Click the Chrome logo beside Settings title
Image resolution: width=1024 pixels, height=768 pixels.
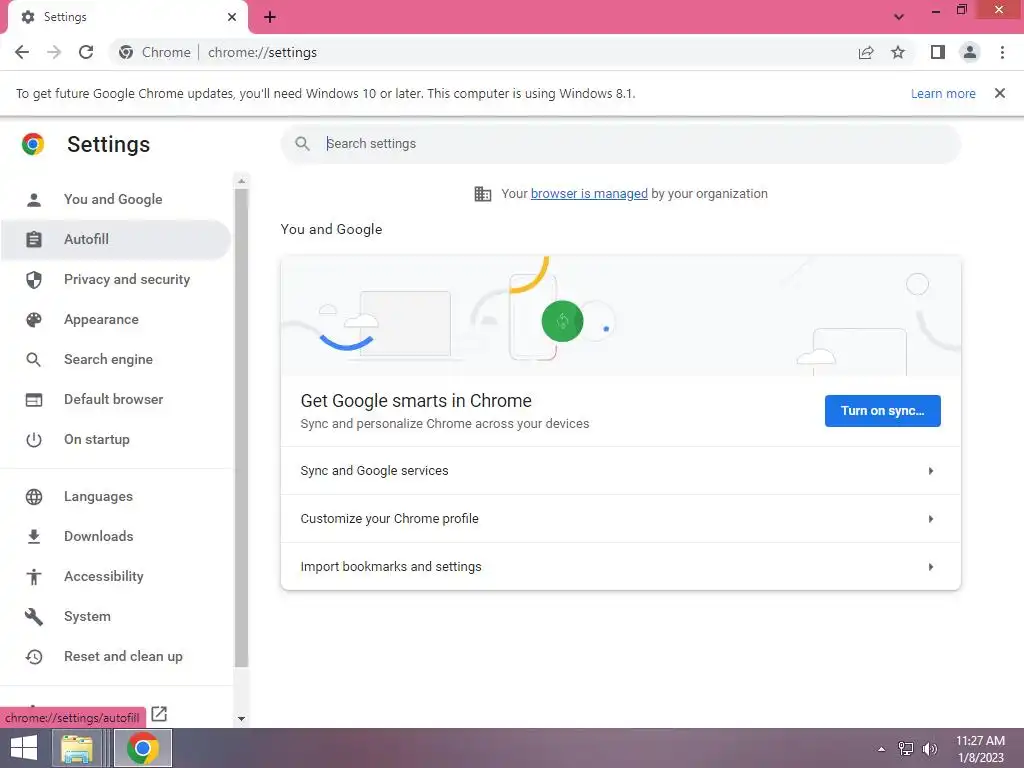pos(33,144)
